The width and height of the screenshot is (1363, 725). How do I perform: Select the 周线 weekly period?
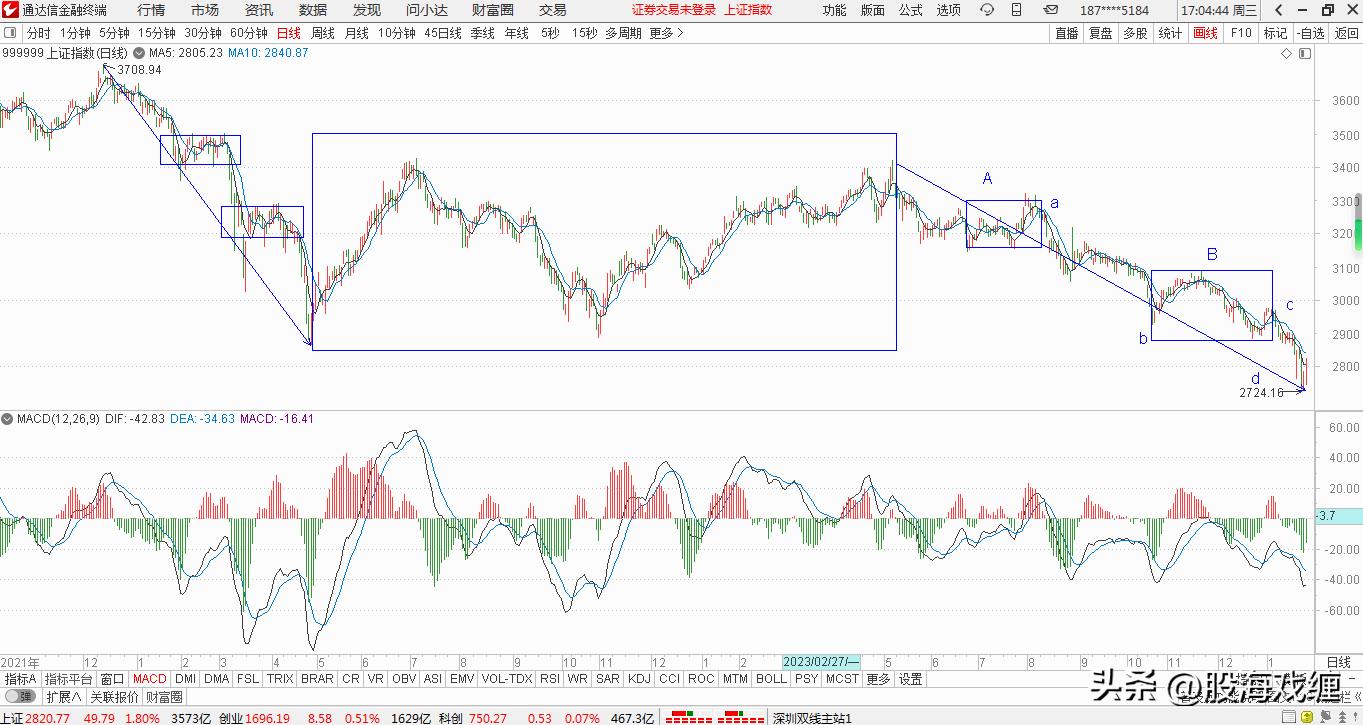[323, 33]
